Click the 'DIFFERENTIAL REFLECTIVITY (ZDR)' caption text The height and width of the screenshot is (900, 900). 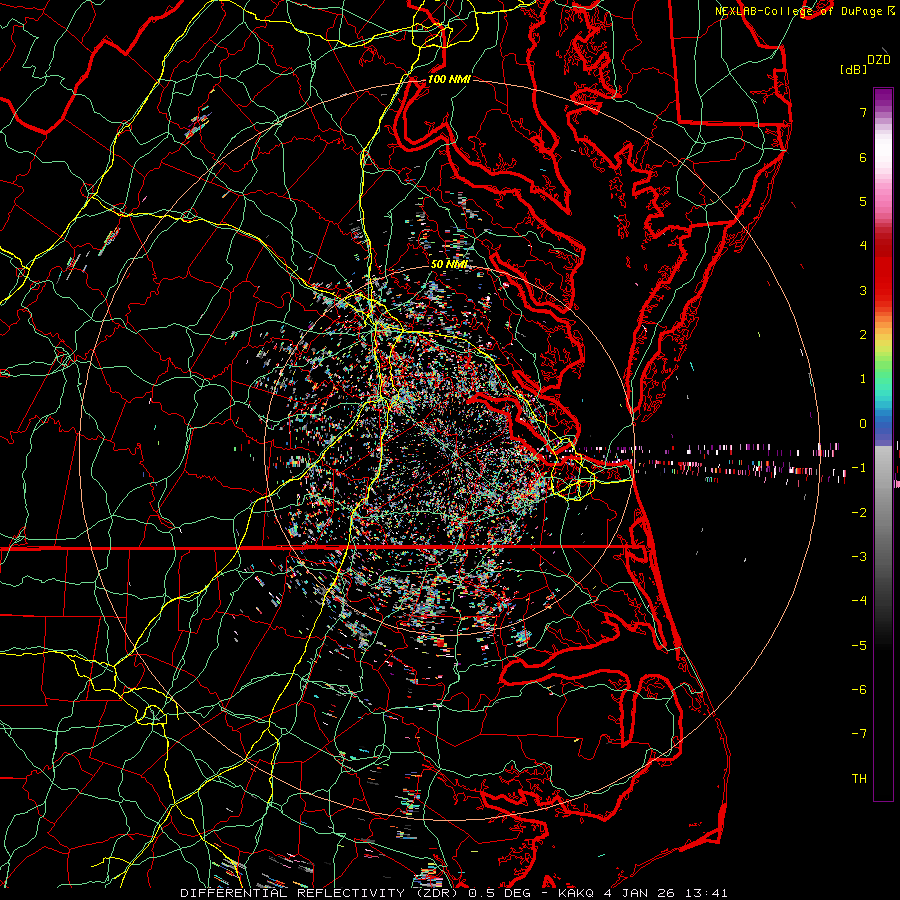pyautogui.click(x=321, y=893)
